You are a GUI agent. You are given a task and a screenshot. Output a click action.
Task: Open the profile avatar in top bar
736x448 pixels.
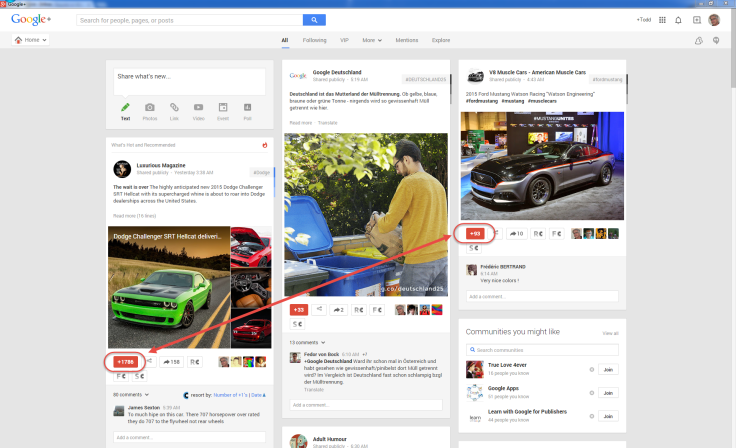714,19
